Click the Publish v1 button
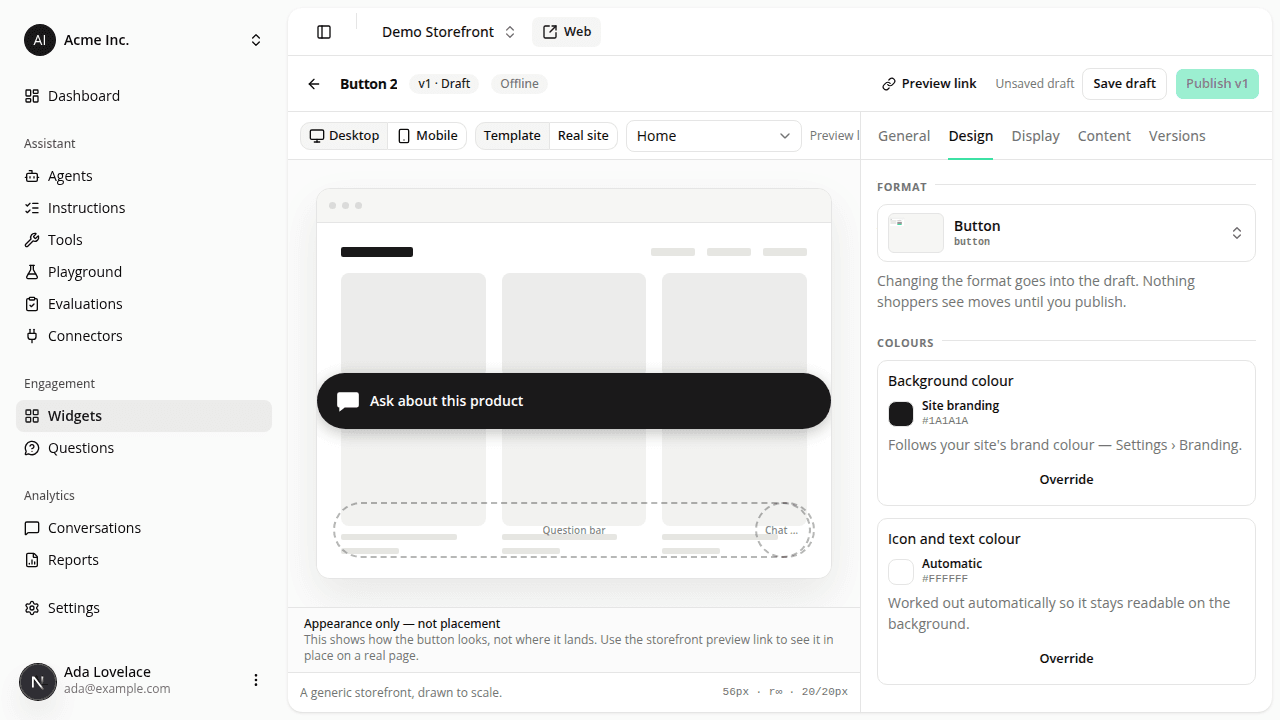This screenshot has height=720, width=1280. pyautogui.click(x=1217, y=84)
